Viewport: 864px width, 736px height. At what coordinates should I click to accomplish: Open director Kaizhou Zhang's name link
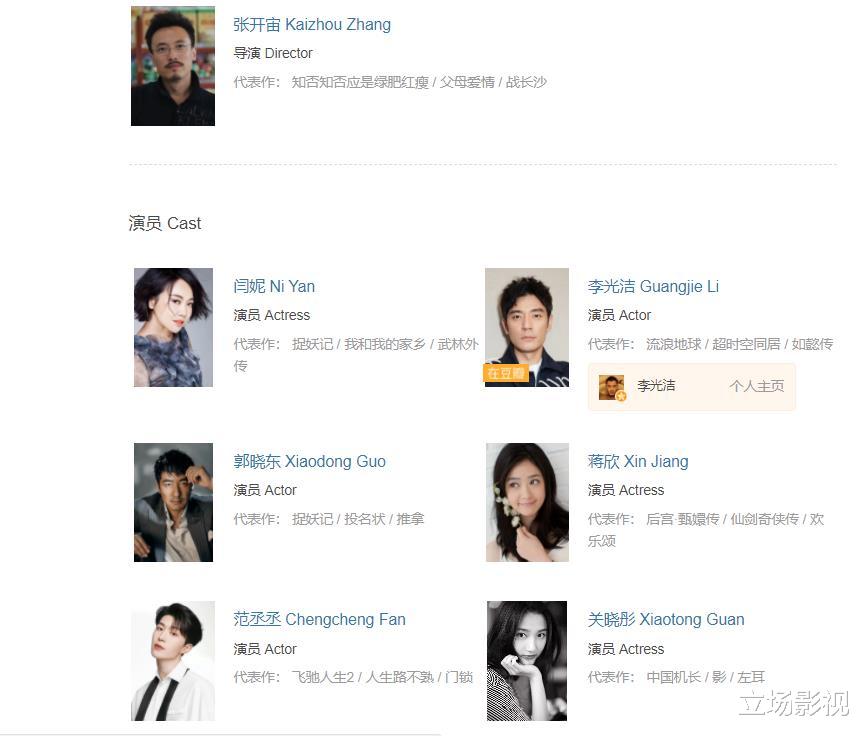[x=312, y=25]
